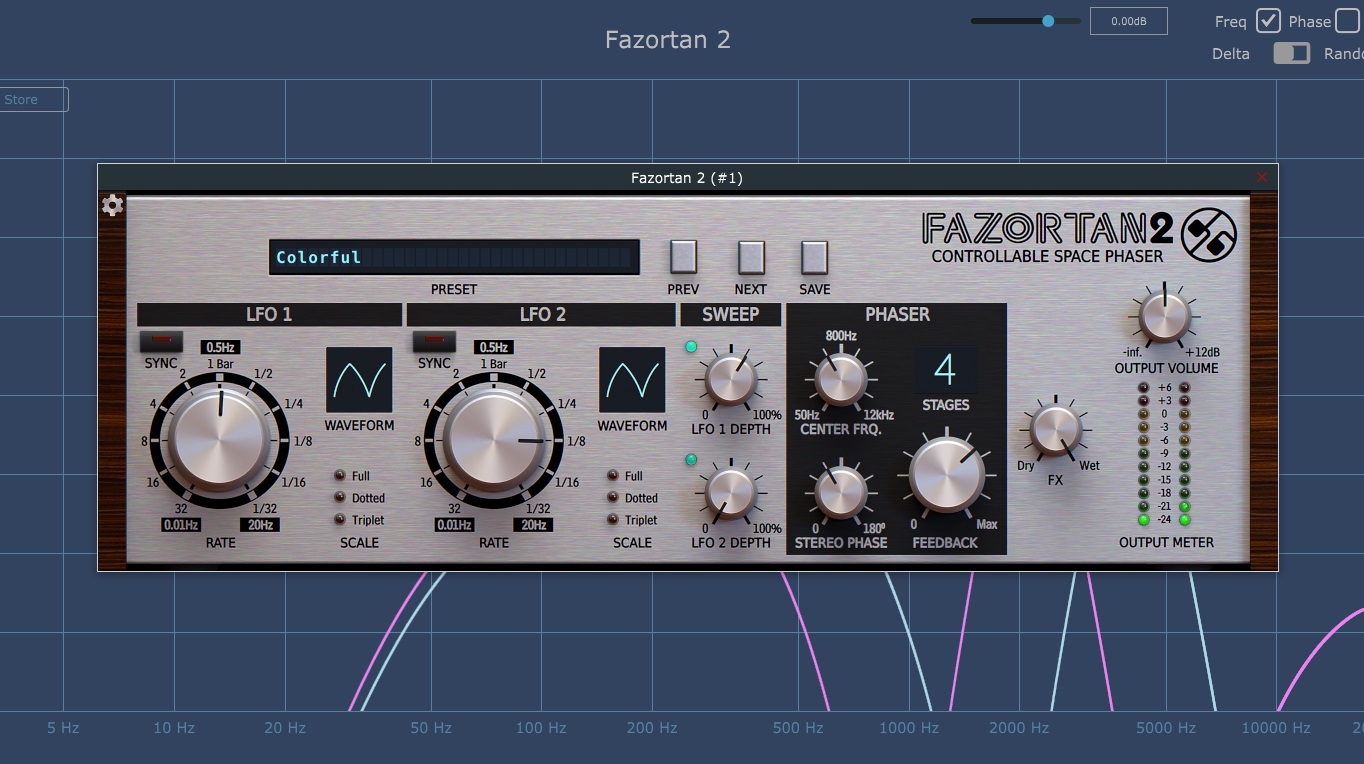Close the Fazortan 2 plugin window
Screen dimensions: 1364x764
click(1262, 178)
